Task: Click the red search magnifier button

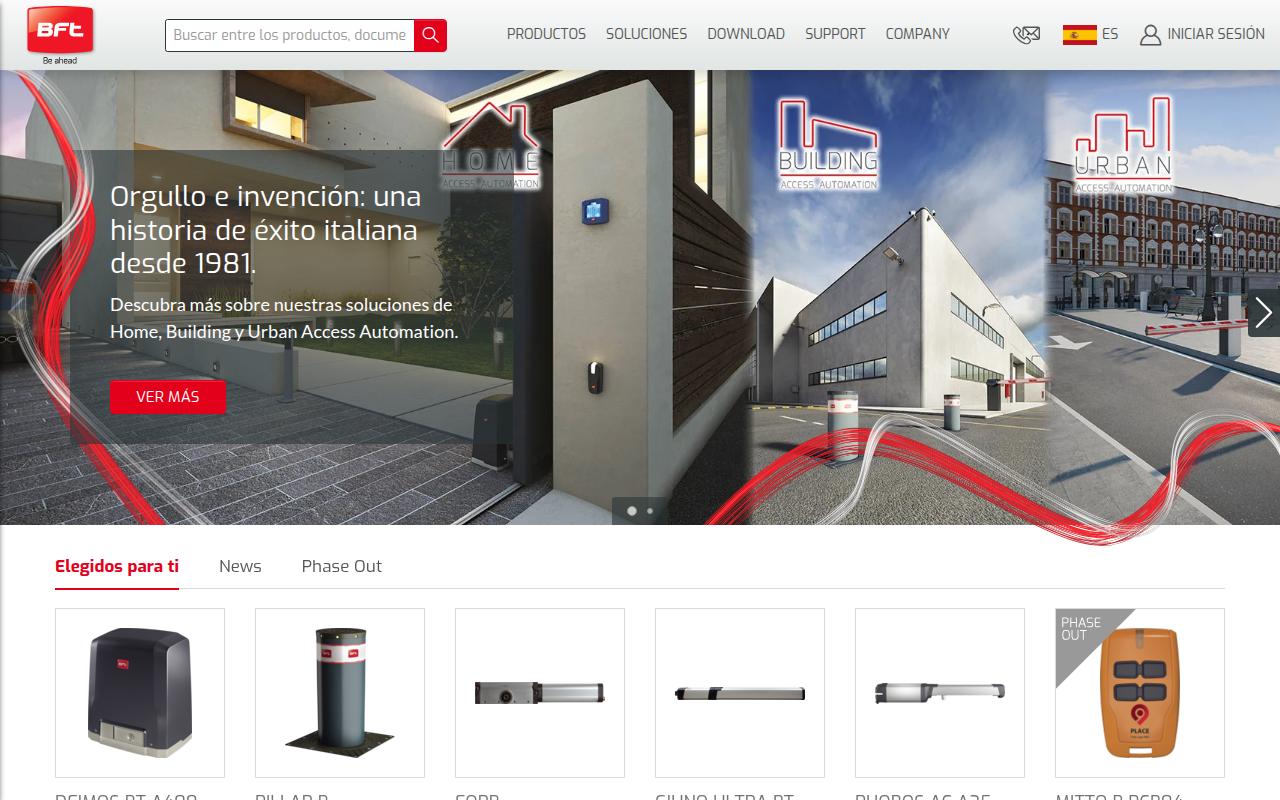Action: coord(430,35)
